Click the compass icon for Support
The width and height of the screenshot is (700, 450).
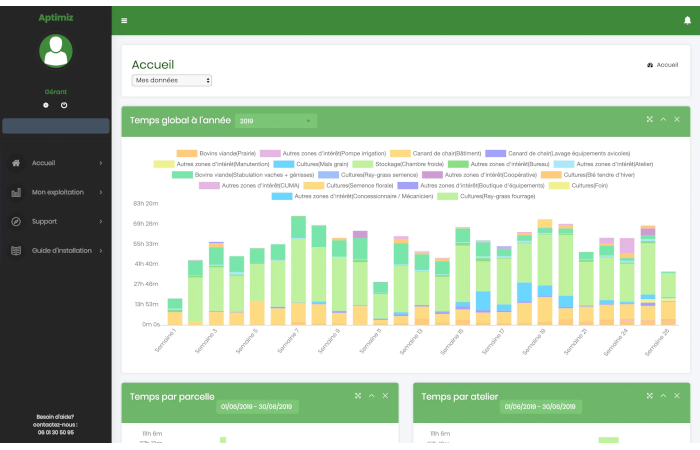[x=16, y=221]
